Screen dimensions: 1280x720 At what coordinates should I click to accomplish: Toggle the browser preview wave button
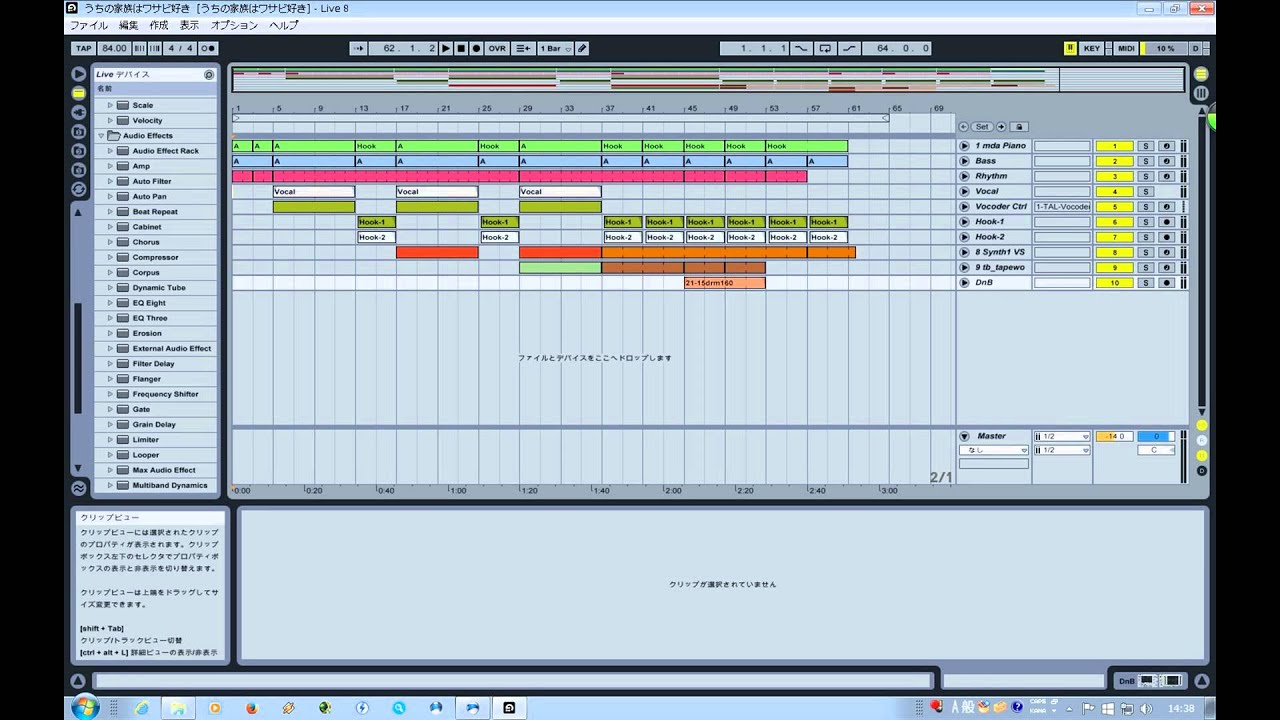pos(78,488)
